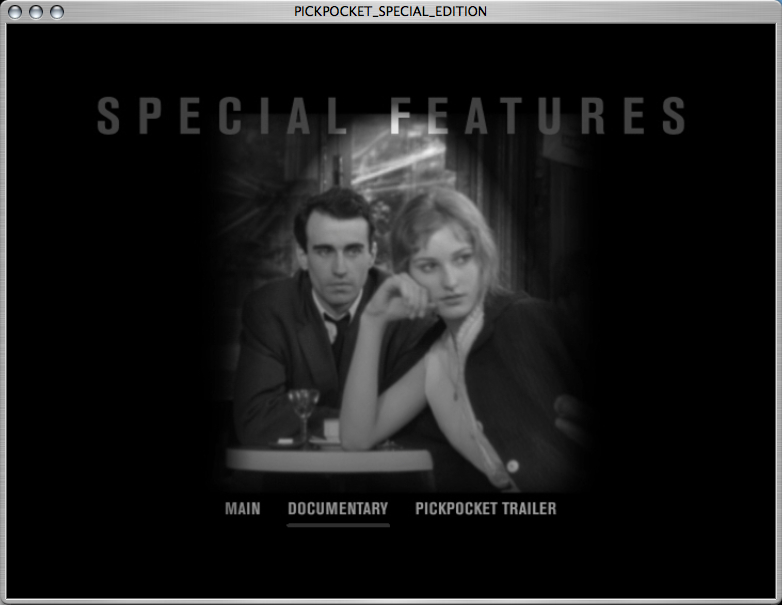The image size is (782, 605).
Task: Click the PICKPOCKET_SPECIAL_EDITION window title
Action: click(390, 11)
